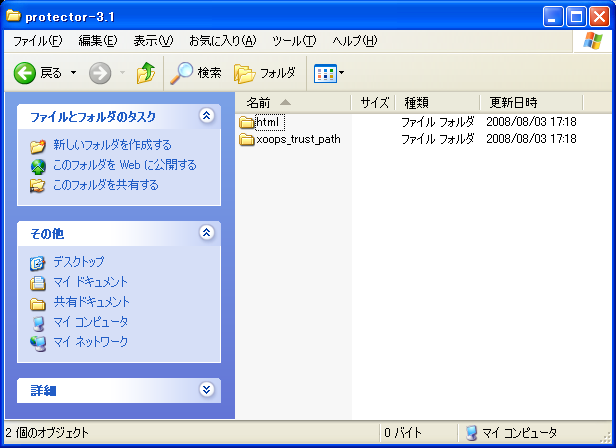The height and width of the screenshot is (448, 616).
Task: Open the view mode dropdown arrow
Action: [x=341, y=73]
